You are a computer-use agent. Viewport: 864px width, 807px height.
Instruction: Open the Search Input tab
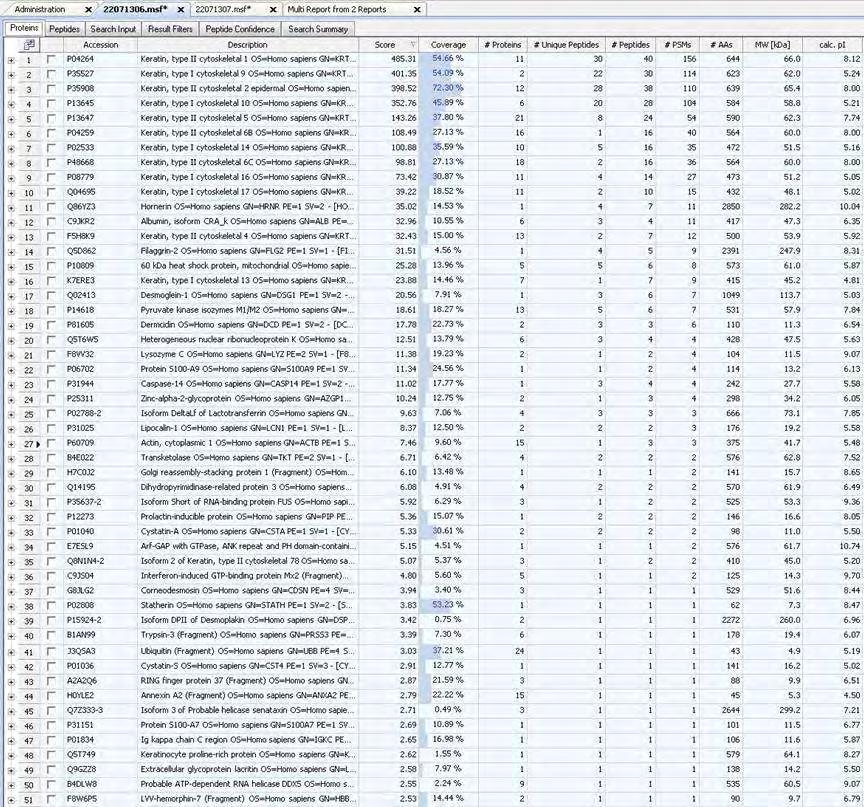pos(113,29)
